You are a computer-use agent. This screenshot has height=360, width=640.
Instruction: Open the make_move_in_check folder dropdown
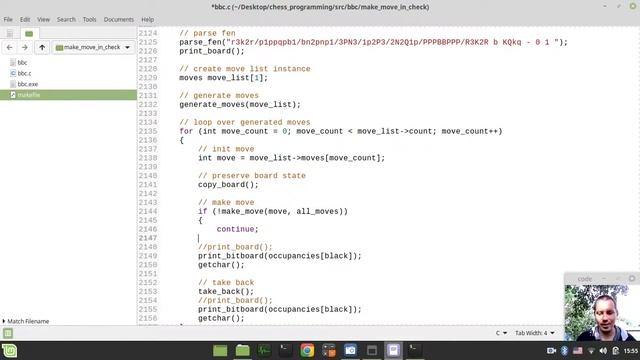pyautogui.click(x=93, y=47)
